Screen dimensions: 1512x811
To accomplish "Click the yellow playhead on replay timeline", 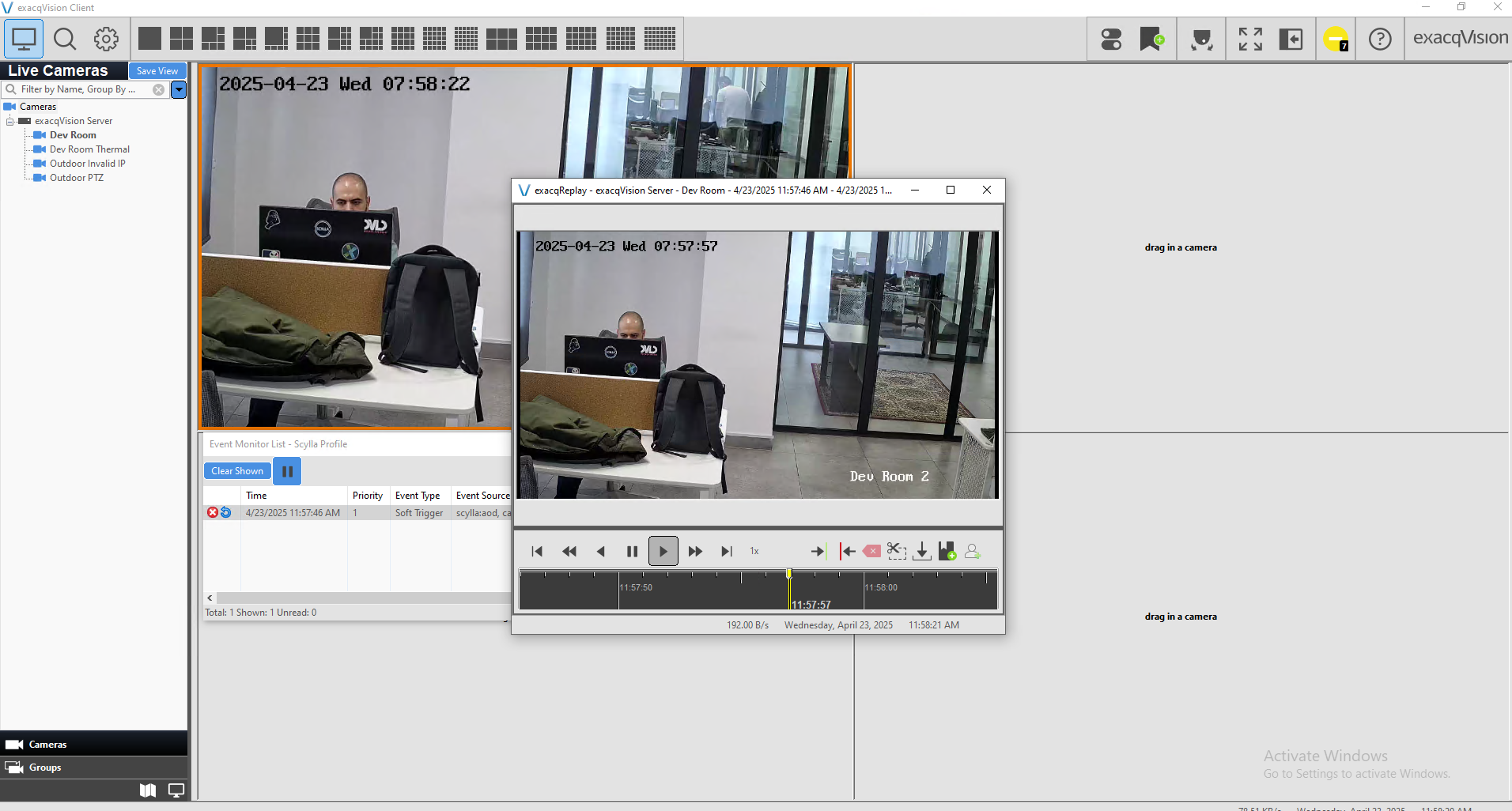I will (789, 574).
